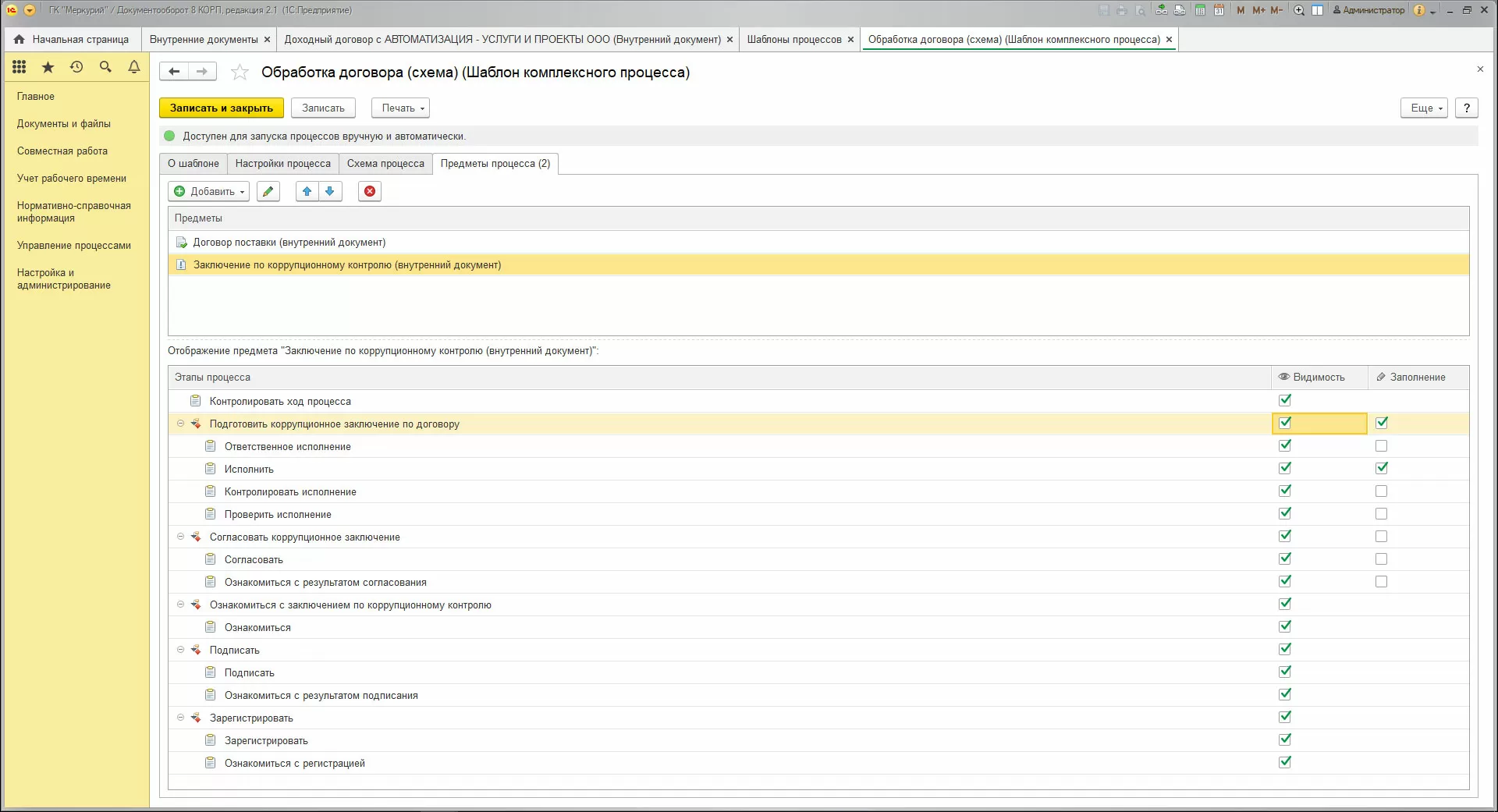Add this template to favorites star
The width and height of the screenshot is (1498, 812).
tap(240, 73)
